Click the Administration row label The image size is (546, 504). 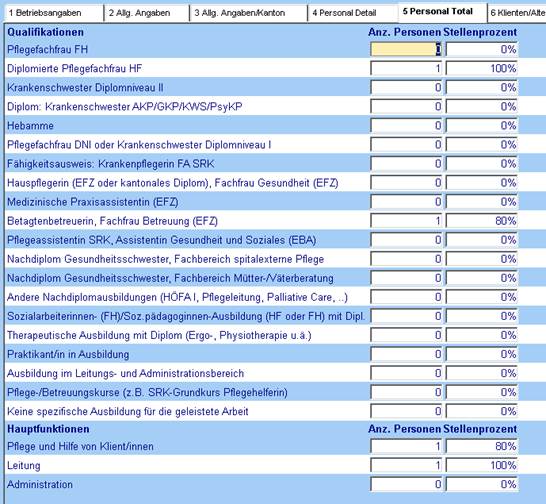pyautogui.click(x=40, y=484)
